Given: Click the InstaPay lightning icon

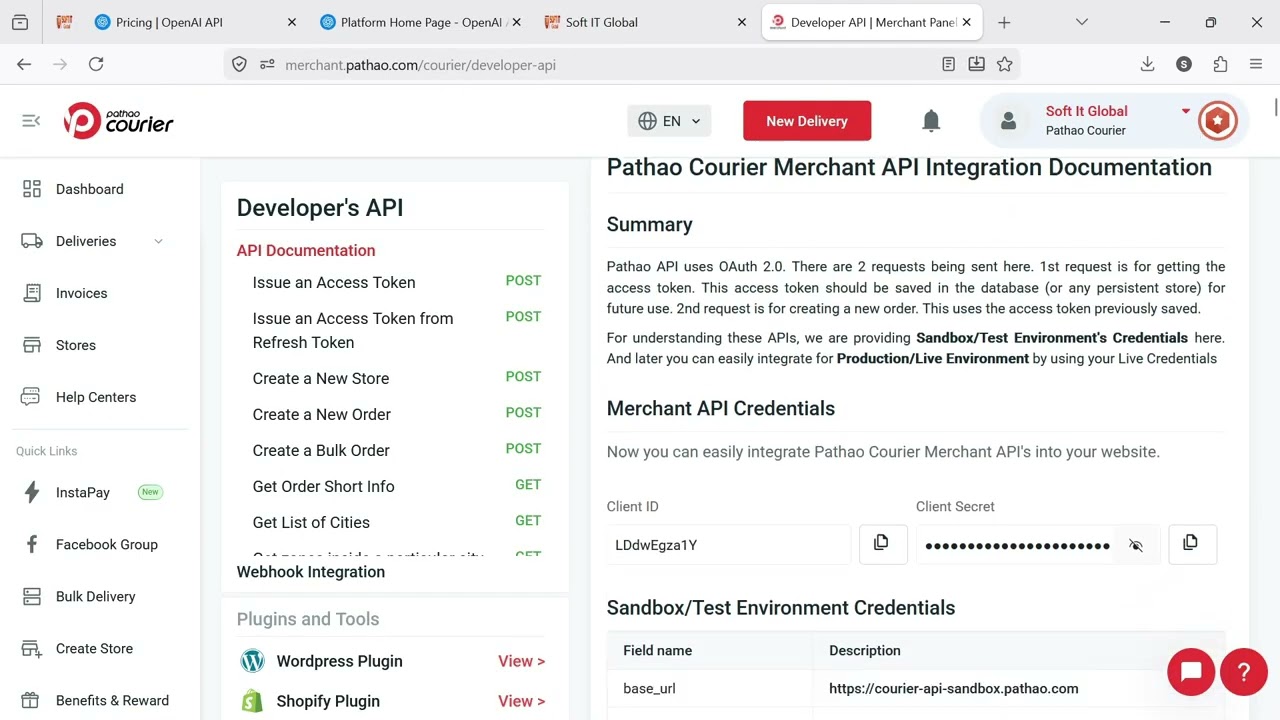Looking at the screenshot, I should (x=32, y=492).
